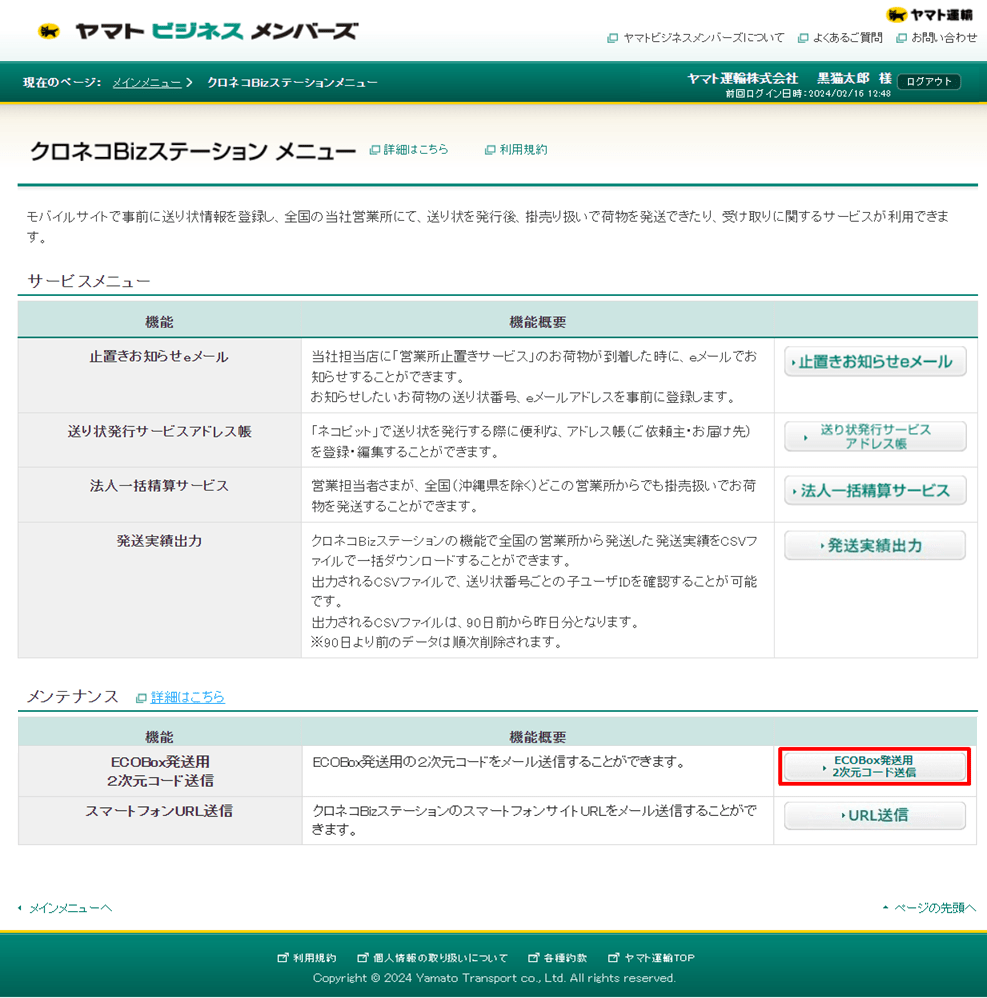Click the ECOBox発送用 2次元コード送信 name cell

click(x=159, y=771)
